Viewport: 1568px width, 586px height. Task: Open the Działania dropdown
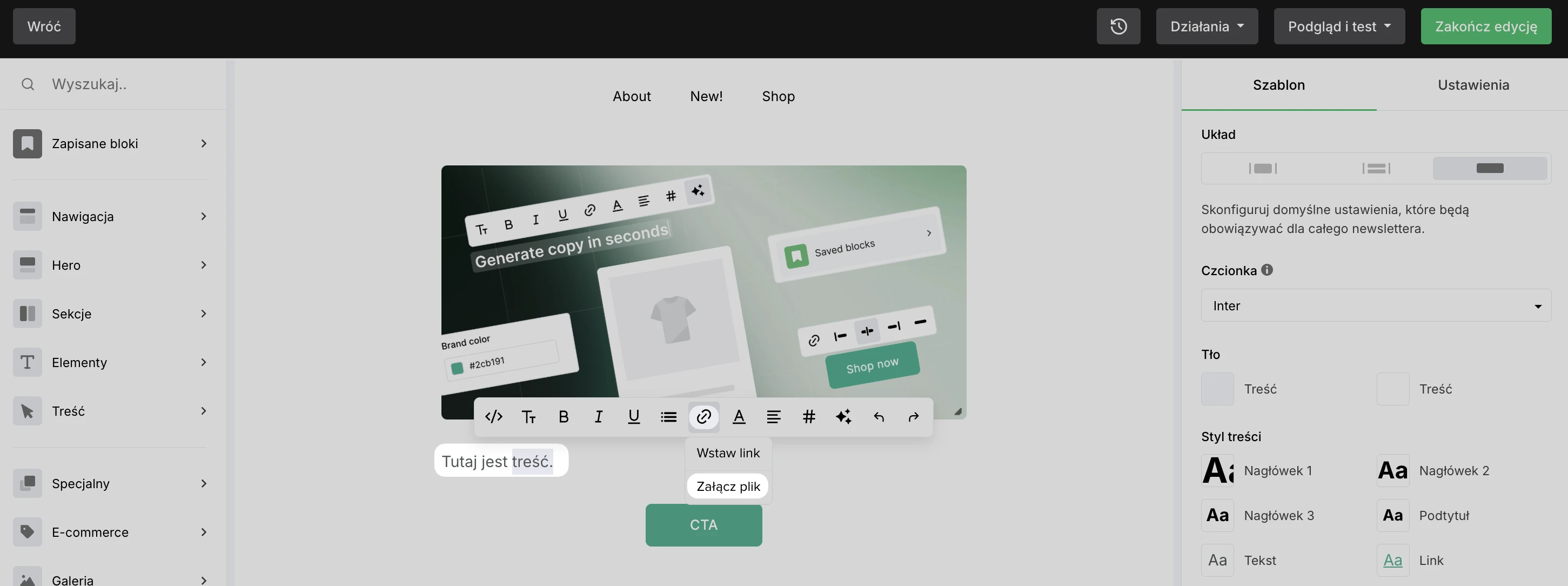point(1207,26)
